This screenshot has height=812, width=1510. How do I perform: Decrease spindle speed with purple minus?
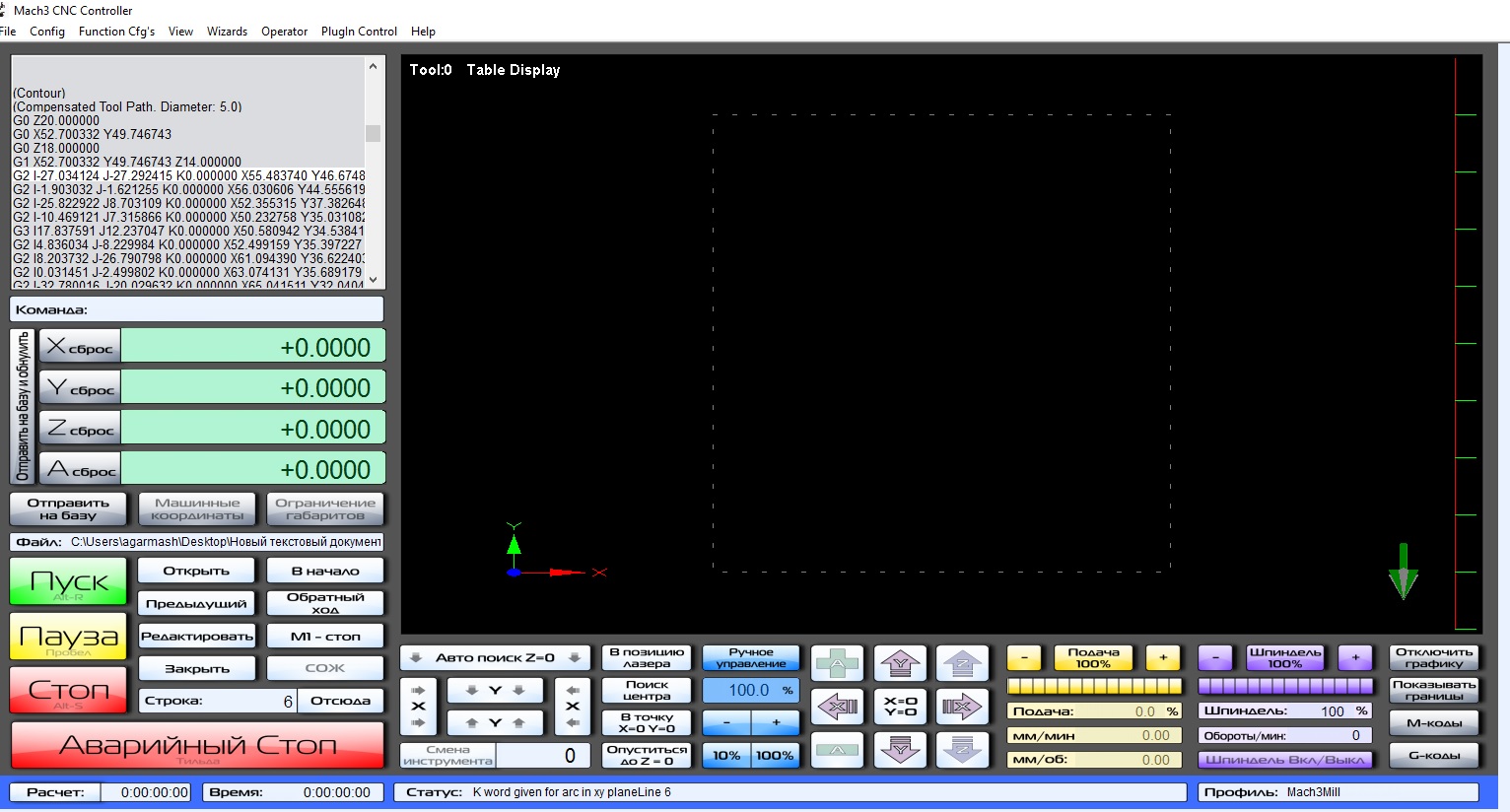pos(1215,657)
